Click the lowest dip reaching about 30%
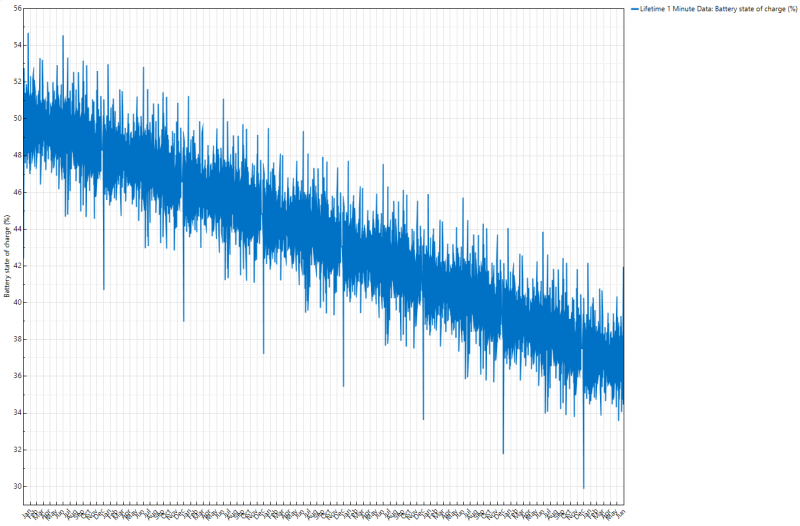The height and width of the screenshot is (526, 800). (583, 486)
